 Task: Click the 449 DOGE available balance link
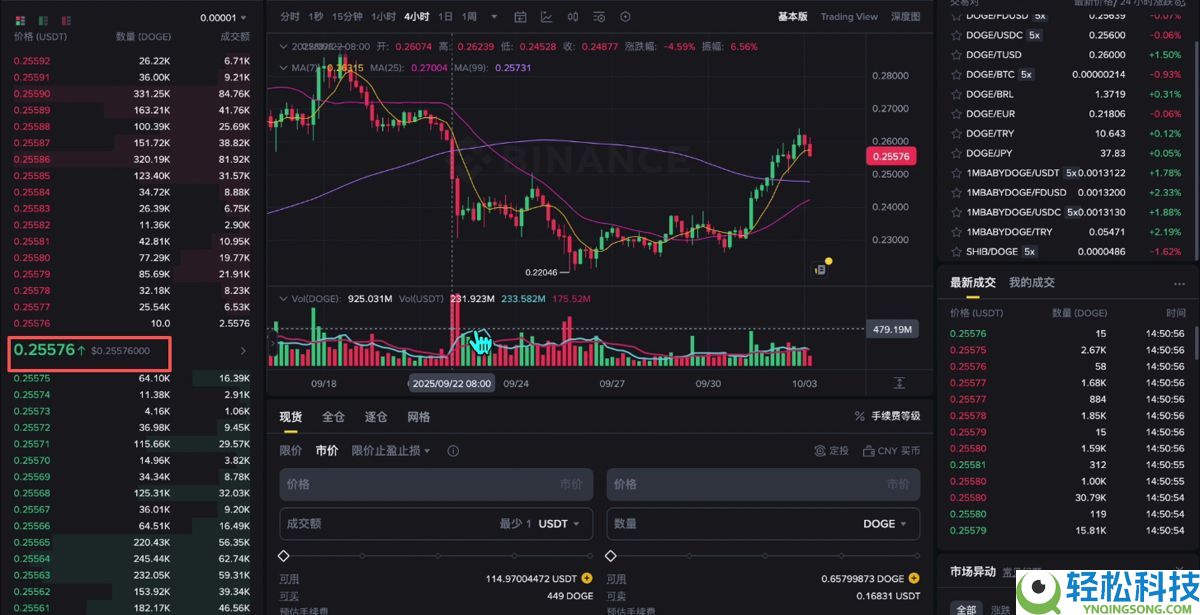pyautogui.click(x=568, y=597)
